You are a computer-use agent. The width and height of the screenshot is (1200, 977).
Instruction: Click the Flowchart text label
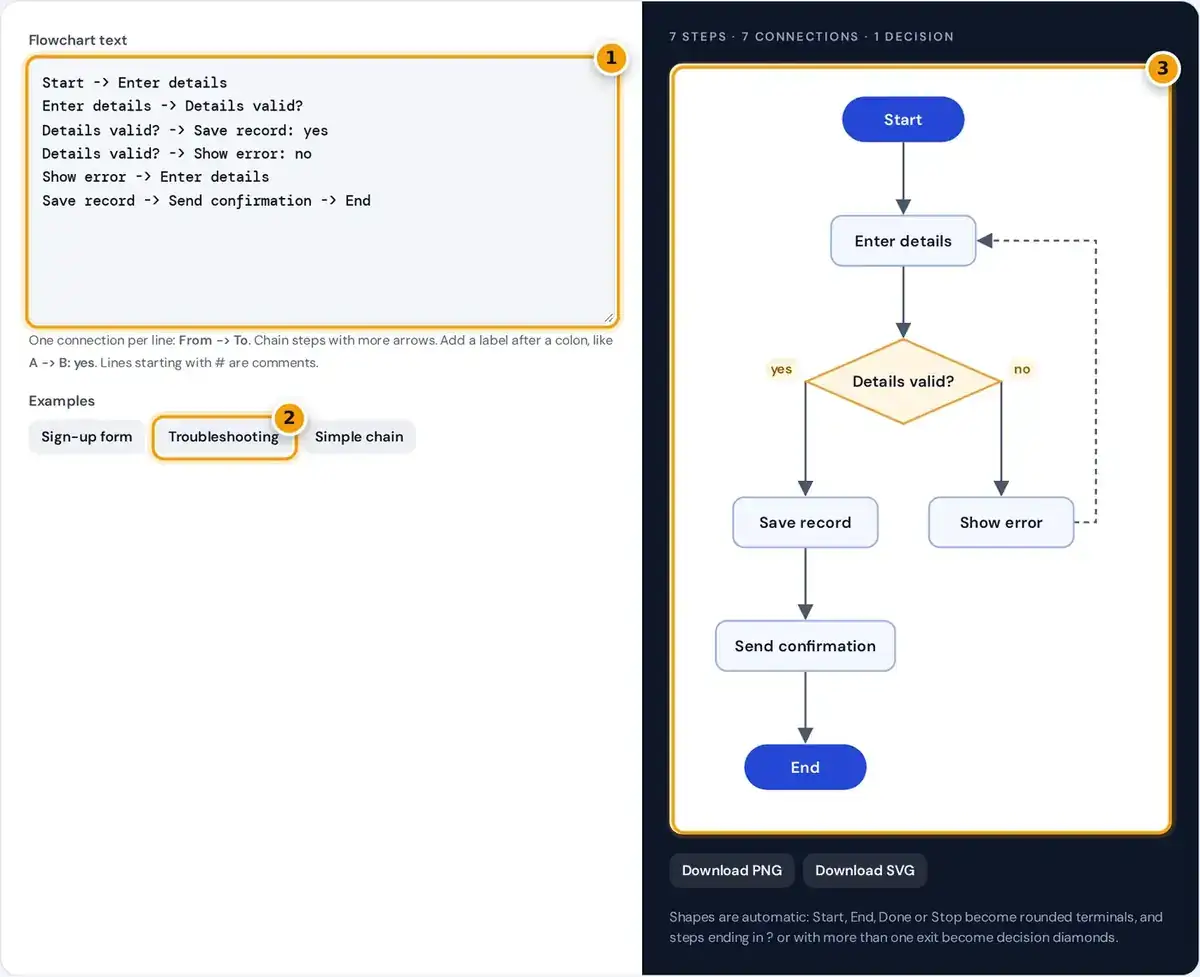[78, 40]
